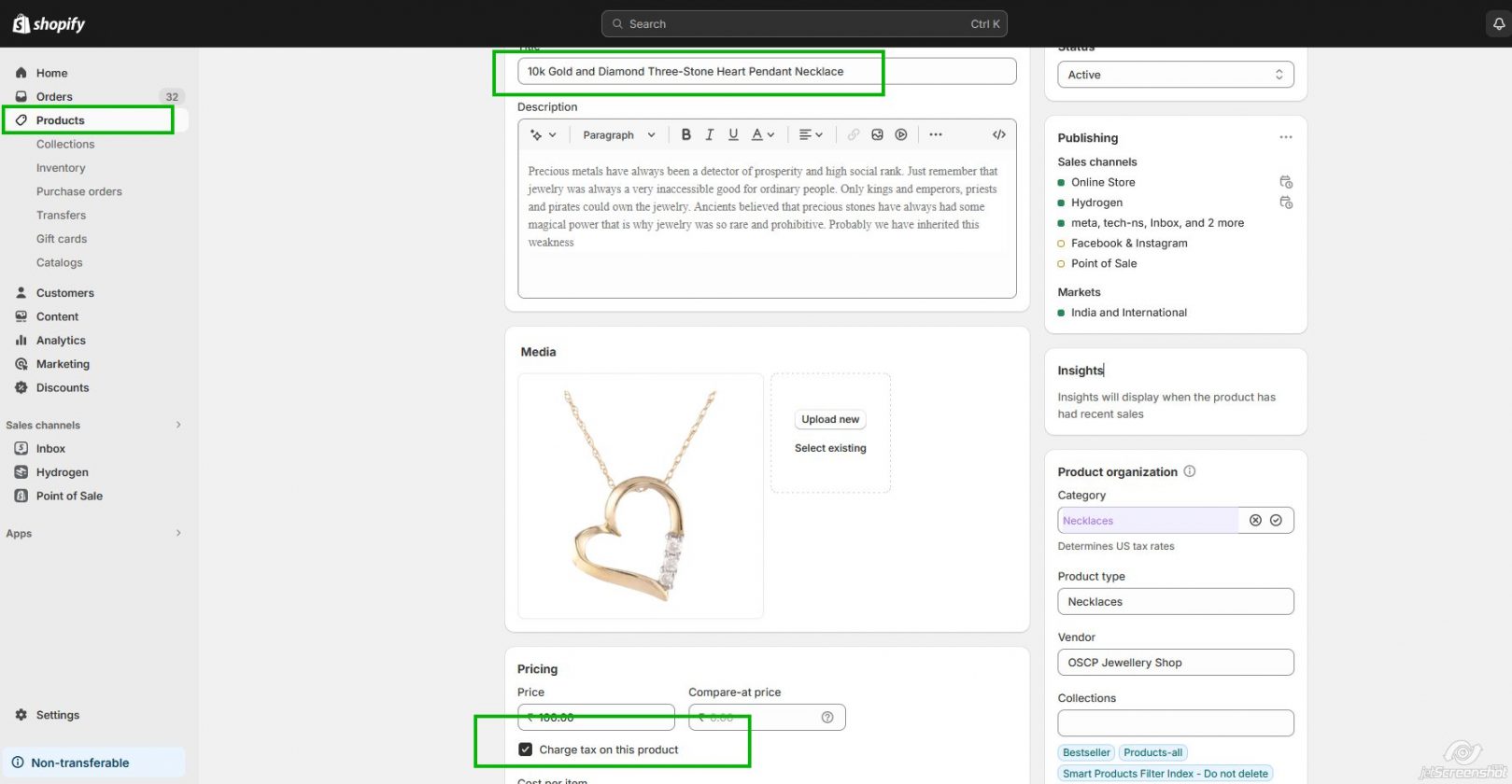Click the Upload new media button
The height and width of the screenshot is (784, 1512).
pyautogui.click(x=829, y=419)
